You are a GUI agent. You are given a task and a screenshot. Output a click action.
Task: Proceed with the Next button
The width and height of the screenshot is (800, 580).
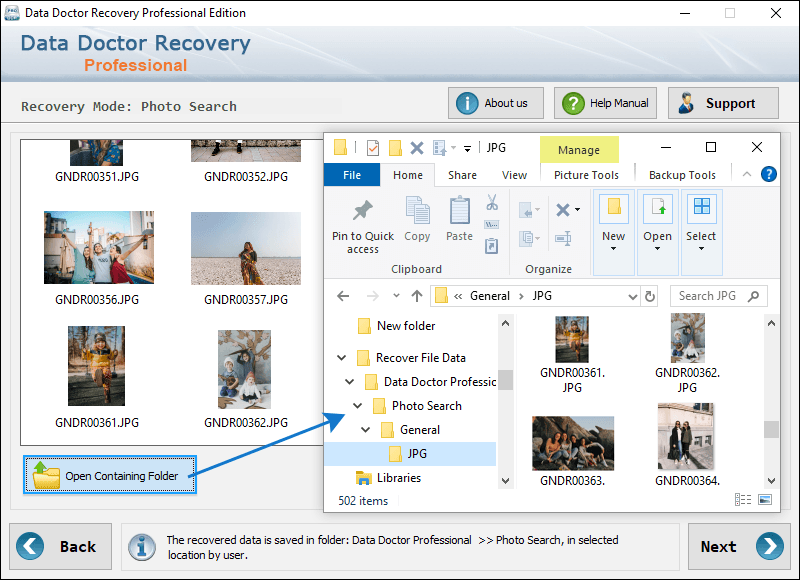tap(739, 546)
